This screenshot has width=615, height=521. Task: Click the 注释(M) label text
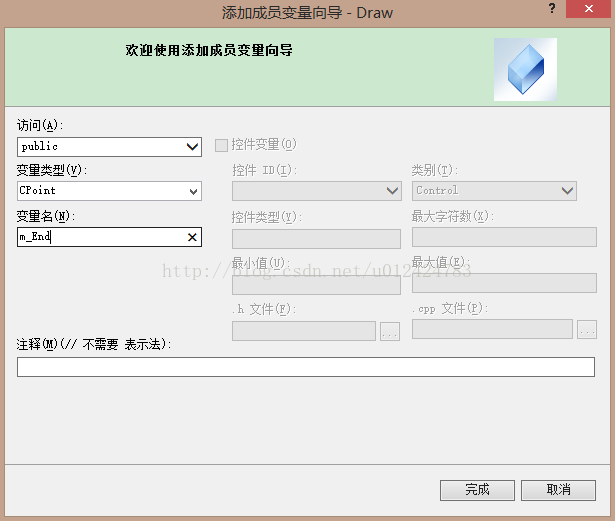tap(94, 344)
